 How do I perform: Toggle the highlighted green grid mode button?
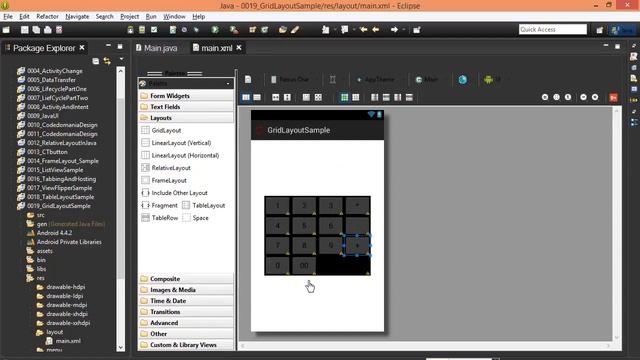[x=344, y=97]
